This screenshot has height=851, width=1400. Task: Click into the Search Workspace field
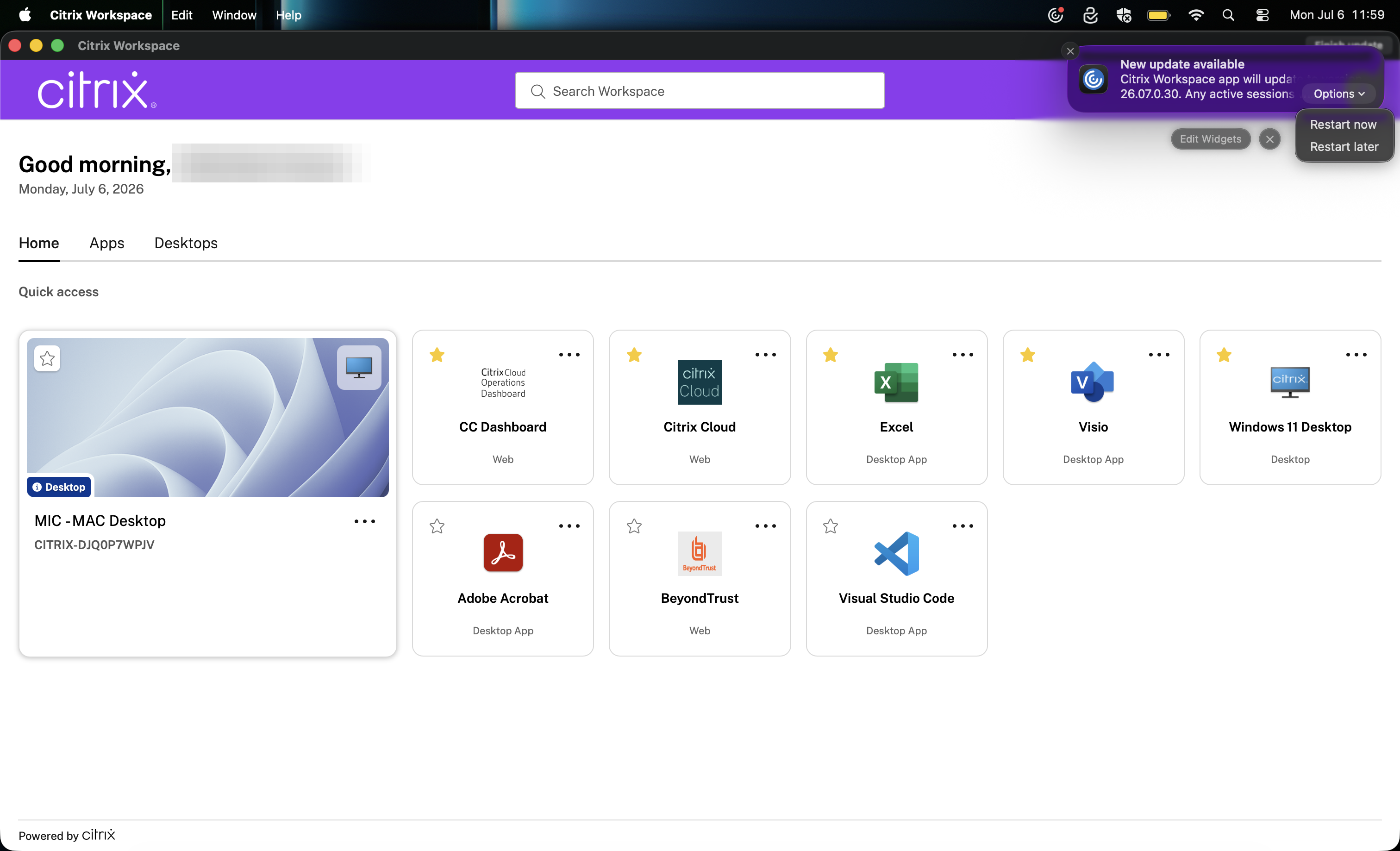[x=700, y=90]
